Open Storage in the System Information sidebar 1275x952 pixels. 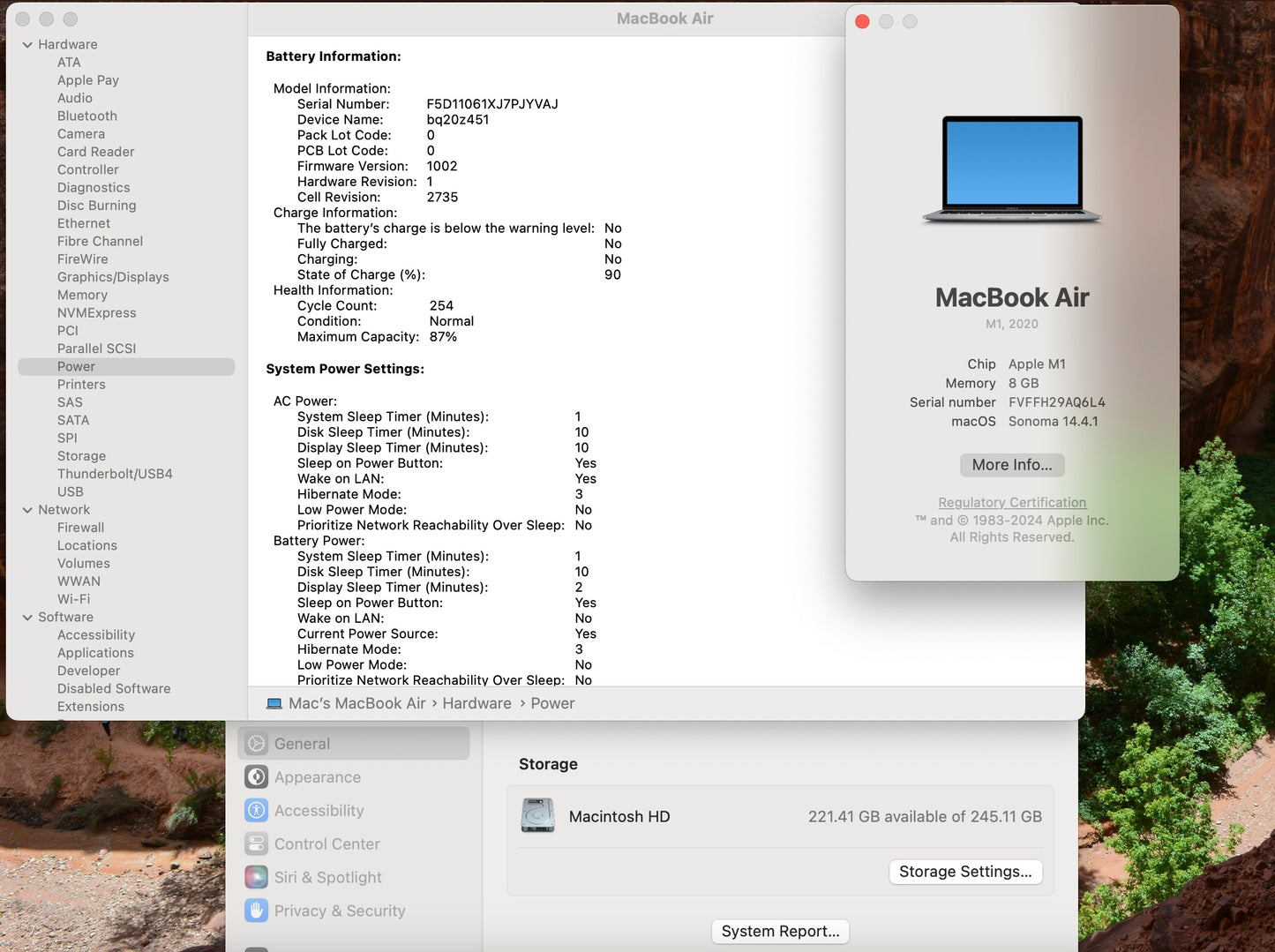coord(81,456)
